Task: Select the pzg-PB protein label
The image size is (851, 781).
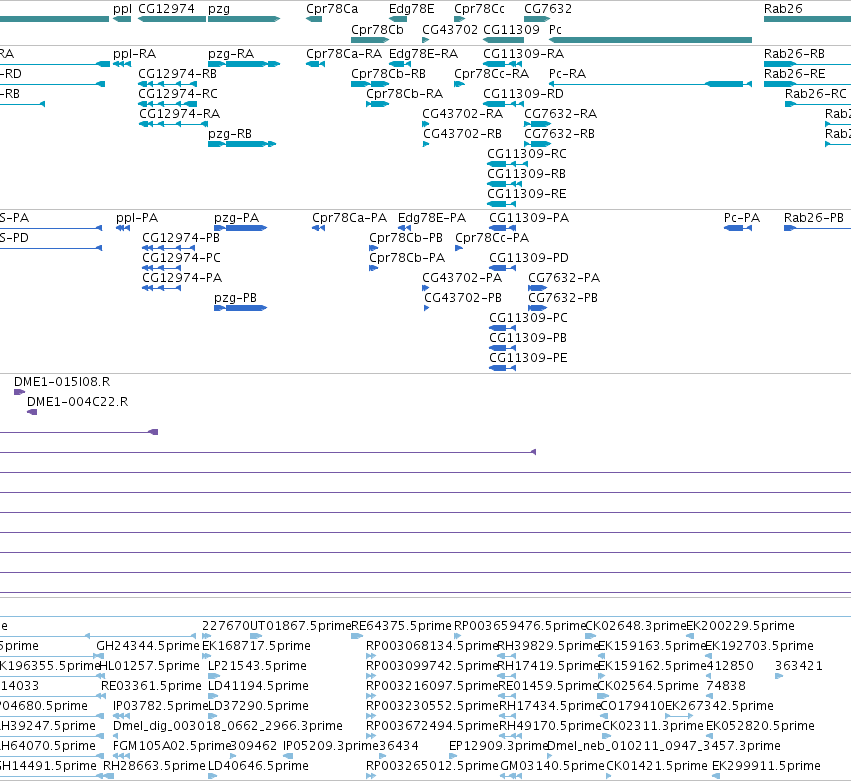Action: [236, 299]
